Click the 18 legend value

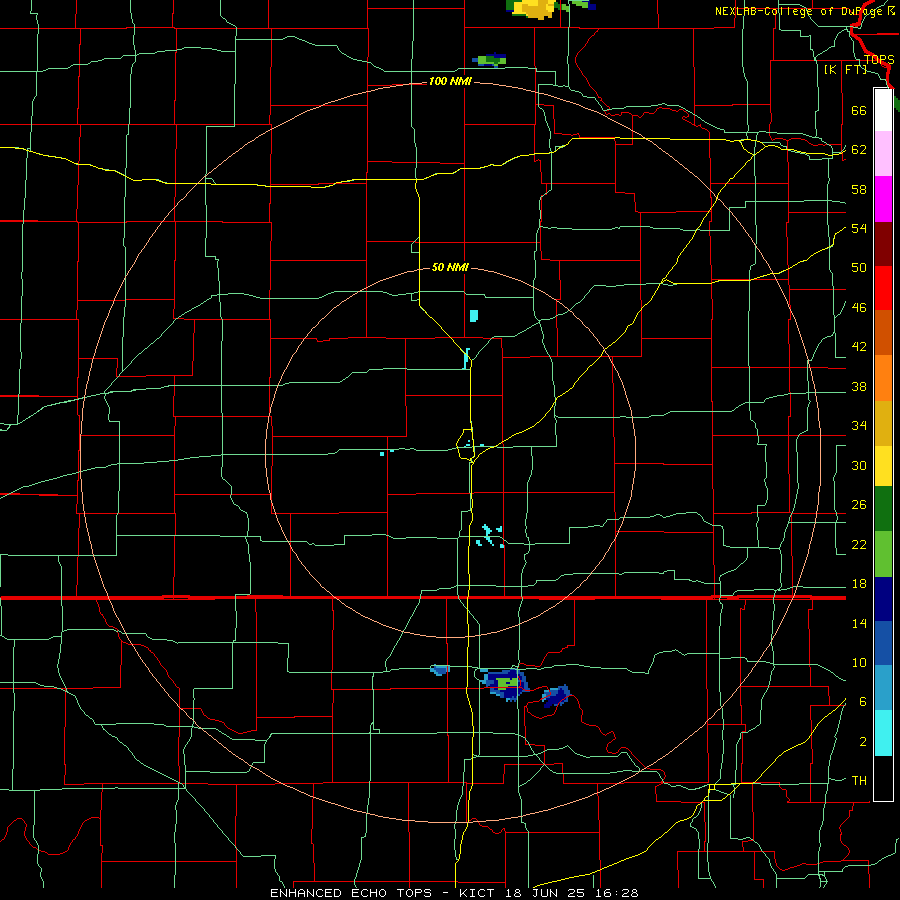pyautogui.click(x=859, y=584)
